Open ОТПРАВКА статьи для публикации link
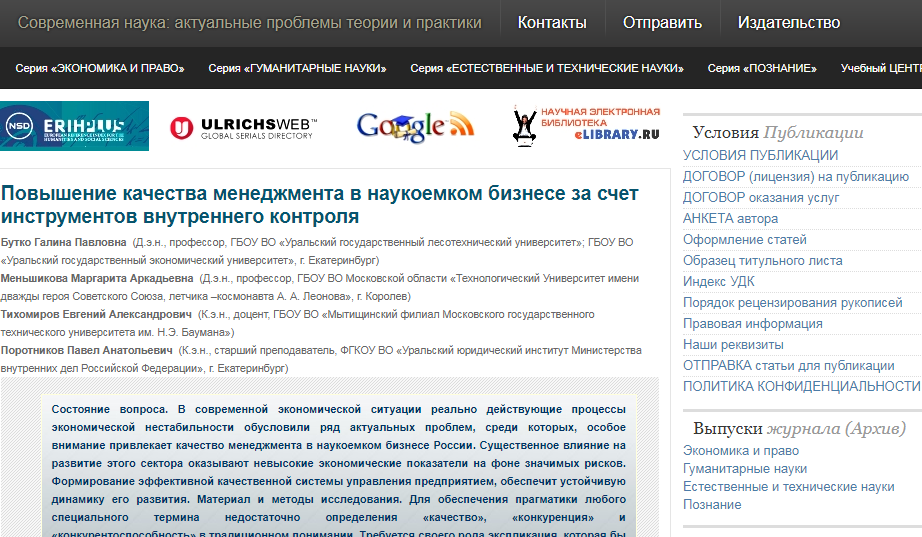The image size is (922, 537). 789,366
